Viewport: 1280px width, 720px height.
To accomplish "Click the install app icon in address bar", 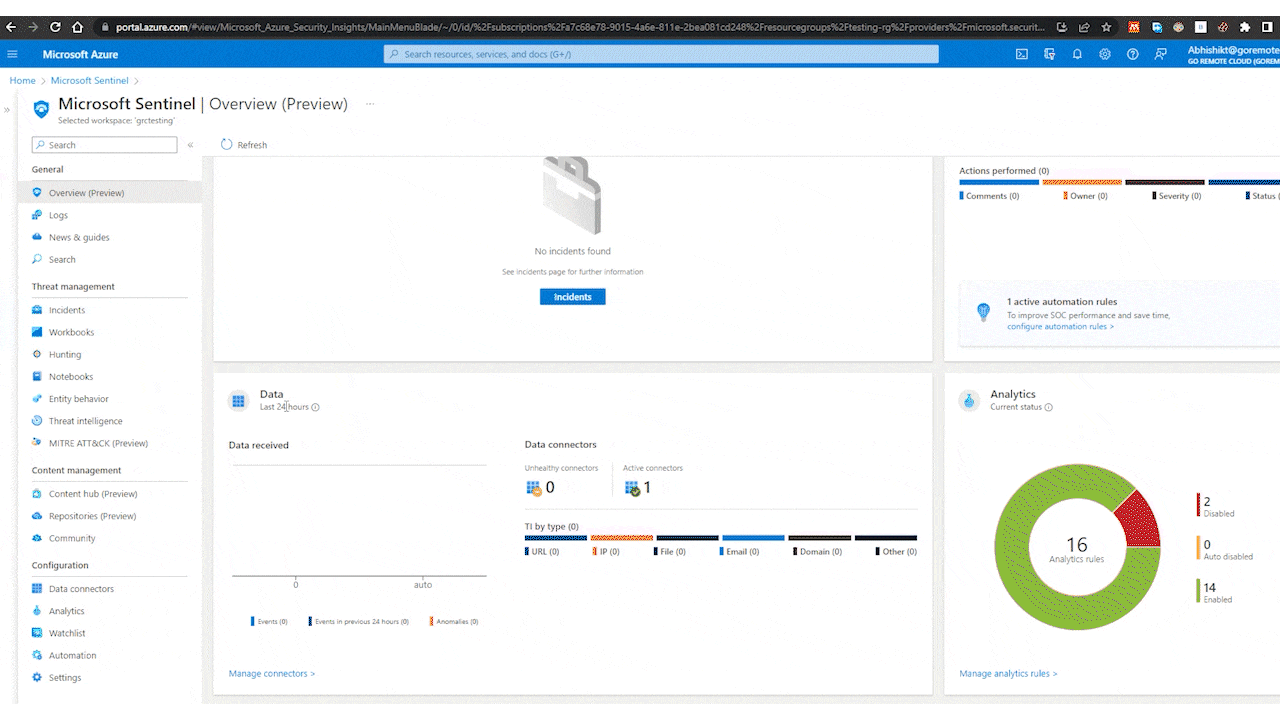I will (1060, 27).
